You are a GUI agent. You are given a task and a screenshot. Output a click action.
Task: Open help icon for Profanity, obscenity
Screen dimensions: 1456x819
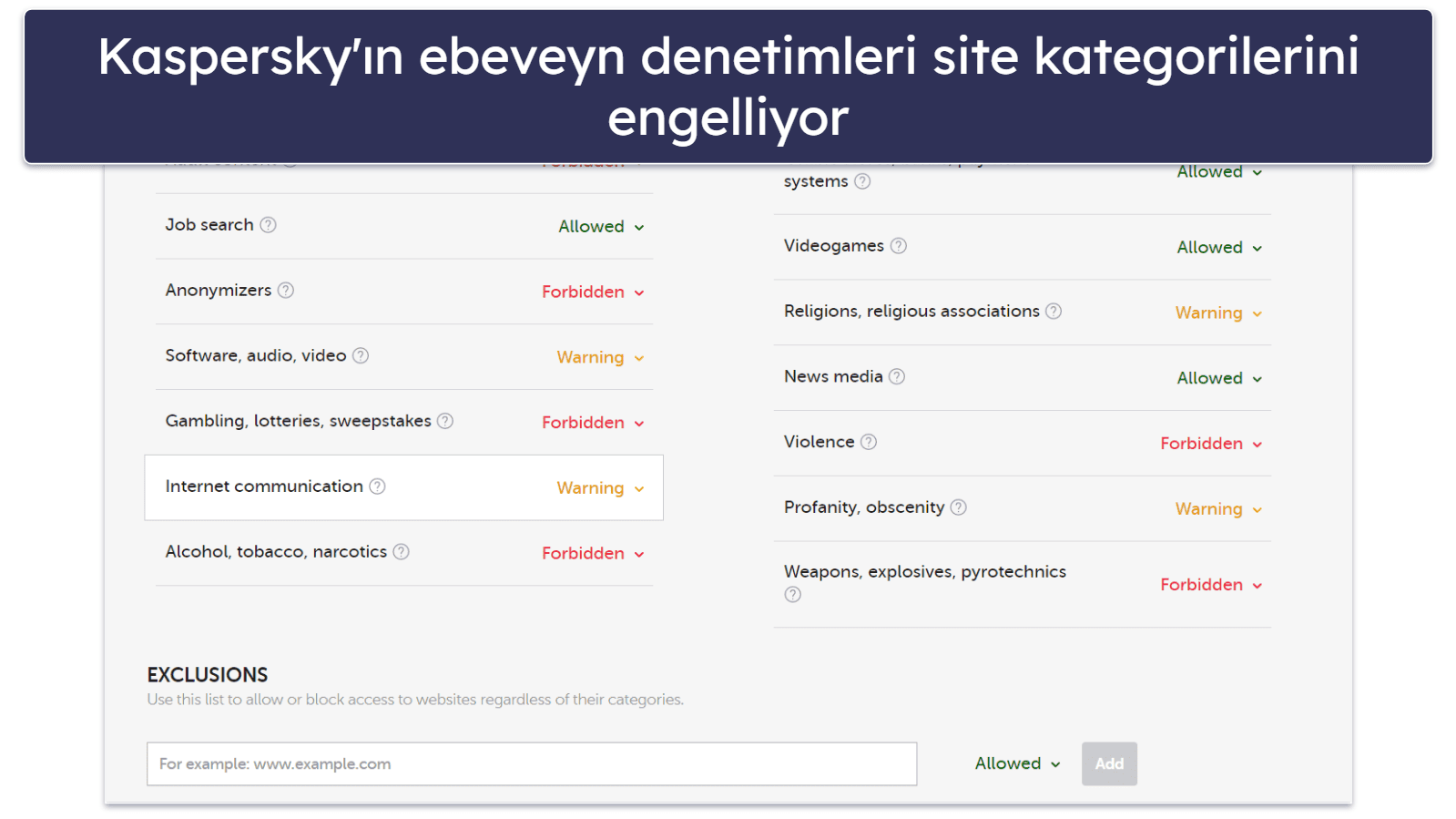pos(959,507)
